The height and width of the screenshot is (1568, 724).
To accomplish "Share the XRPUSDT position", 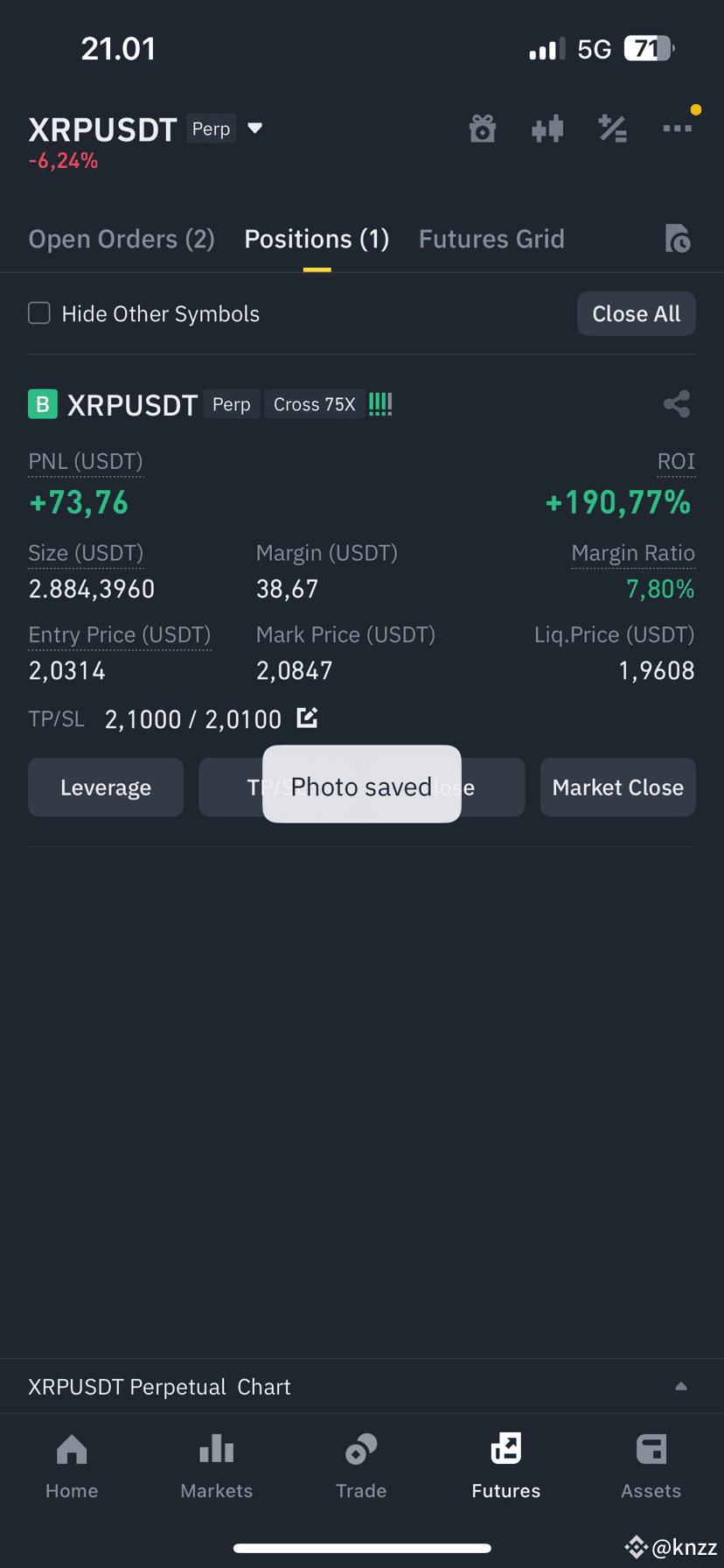I will pos(677,404).
